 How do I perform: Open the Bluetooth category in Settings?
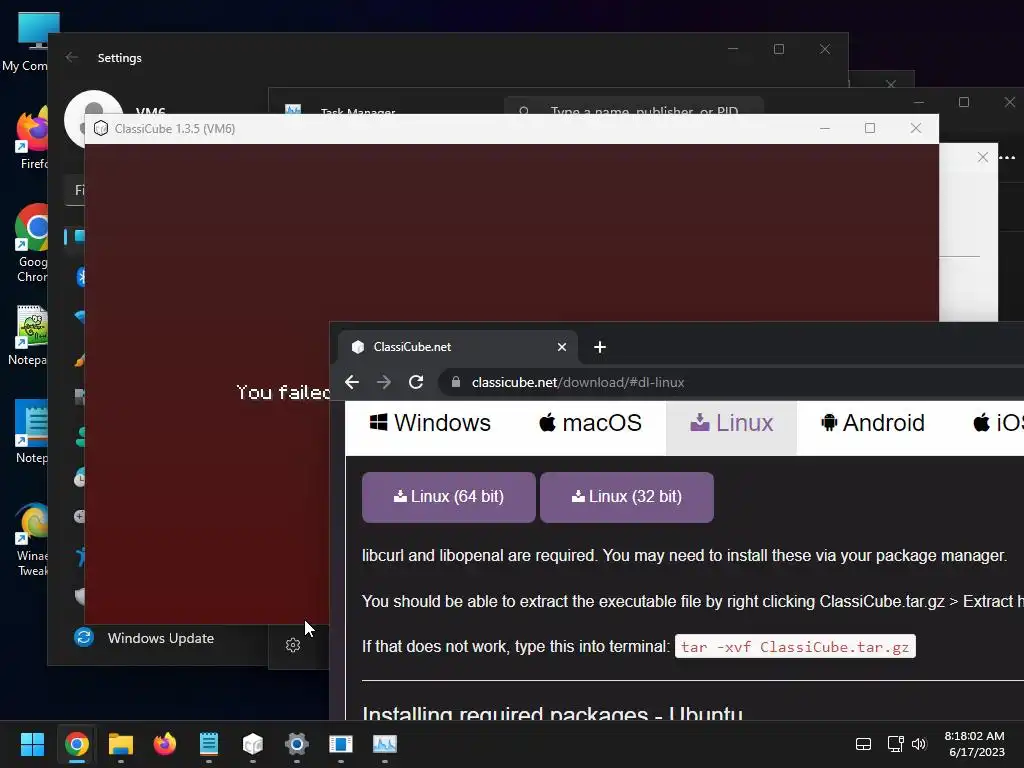80,277
